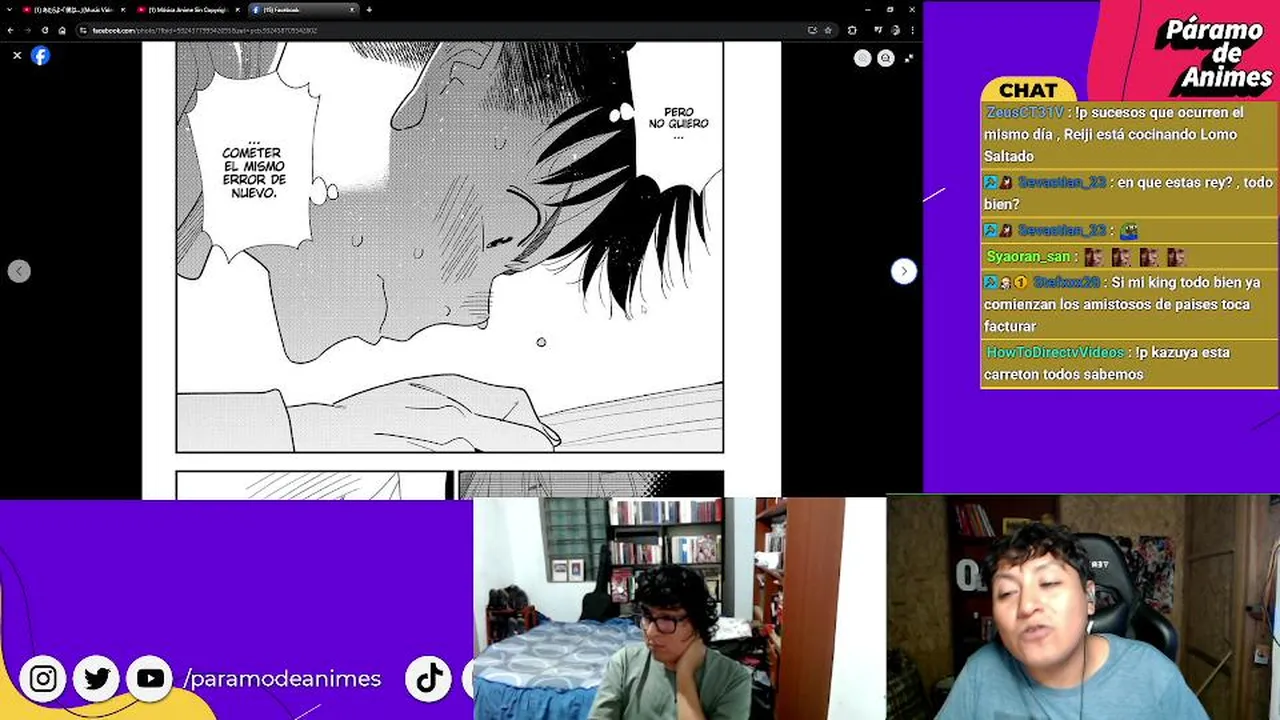
Task: Click the HowToDirectvVideos chat username
Action: click(x=1055, y=353)
